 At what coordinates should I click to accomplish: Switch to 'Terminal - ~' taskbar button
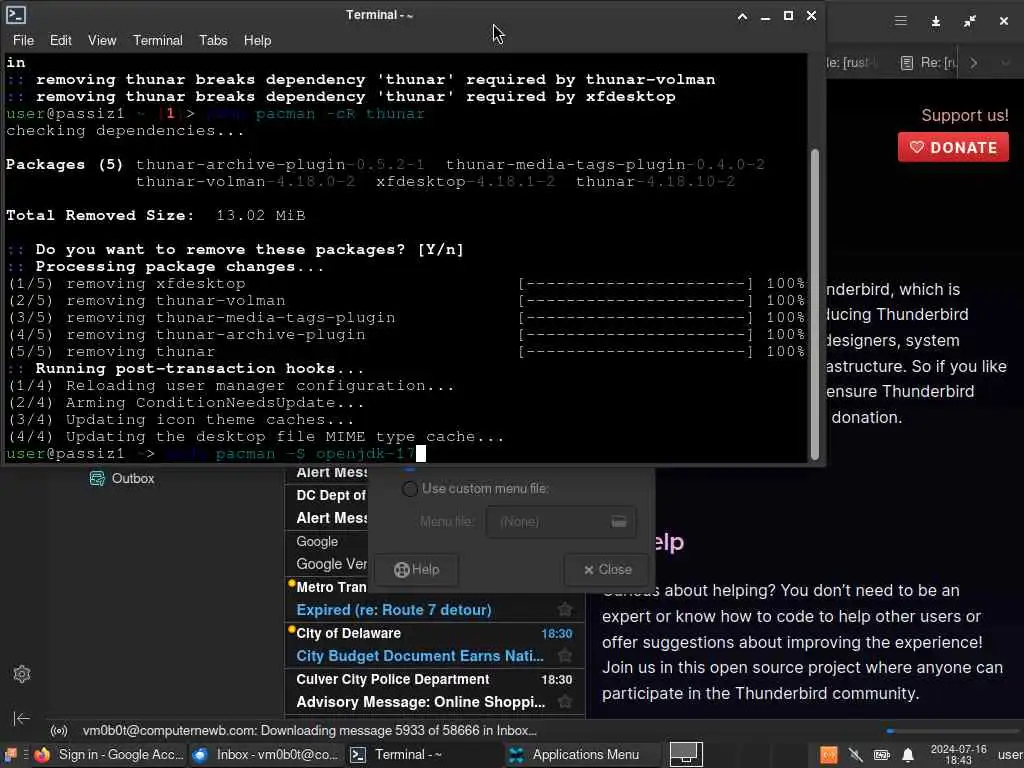click(x=424, y=755)
